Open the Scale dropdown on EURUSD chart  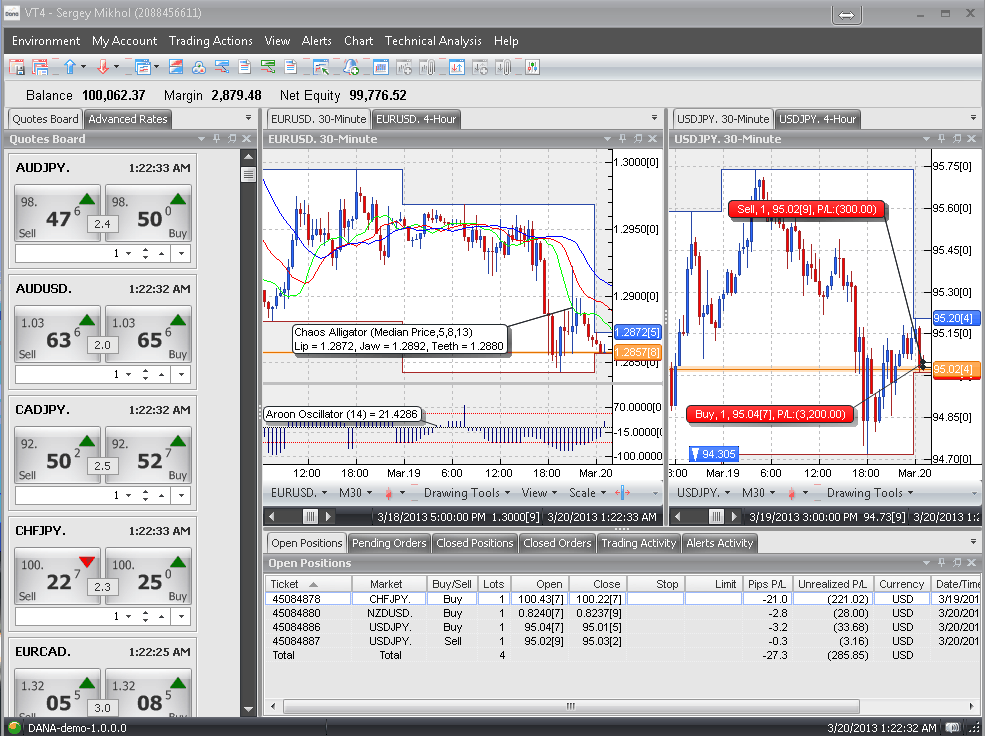click(x=587, y=493)
